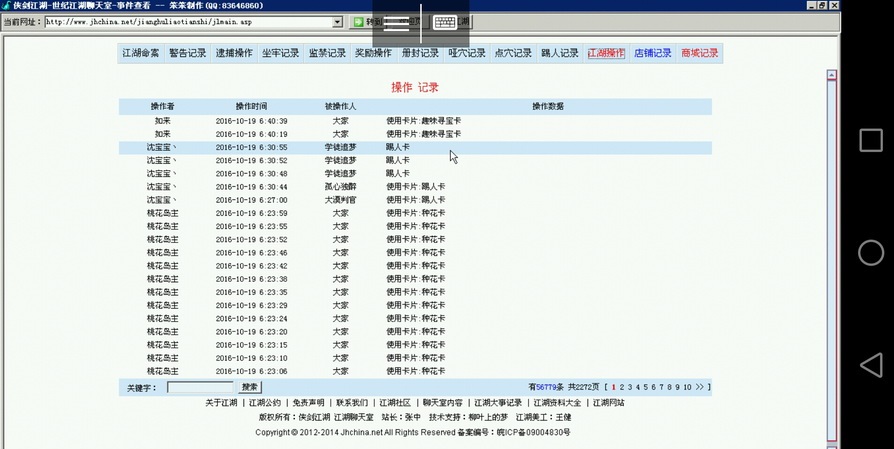Image resolution: width=894 pixels, height=449 pixels.
Task: Click the green 转到 go button
Action: (x=365, y=22)
